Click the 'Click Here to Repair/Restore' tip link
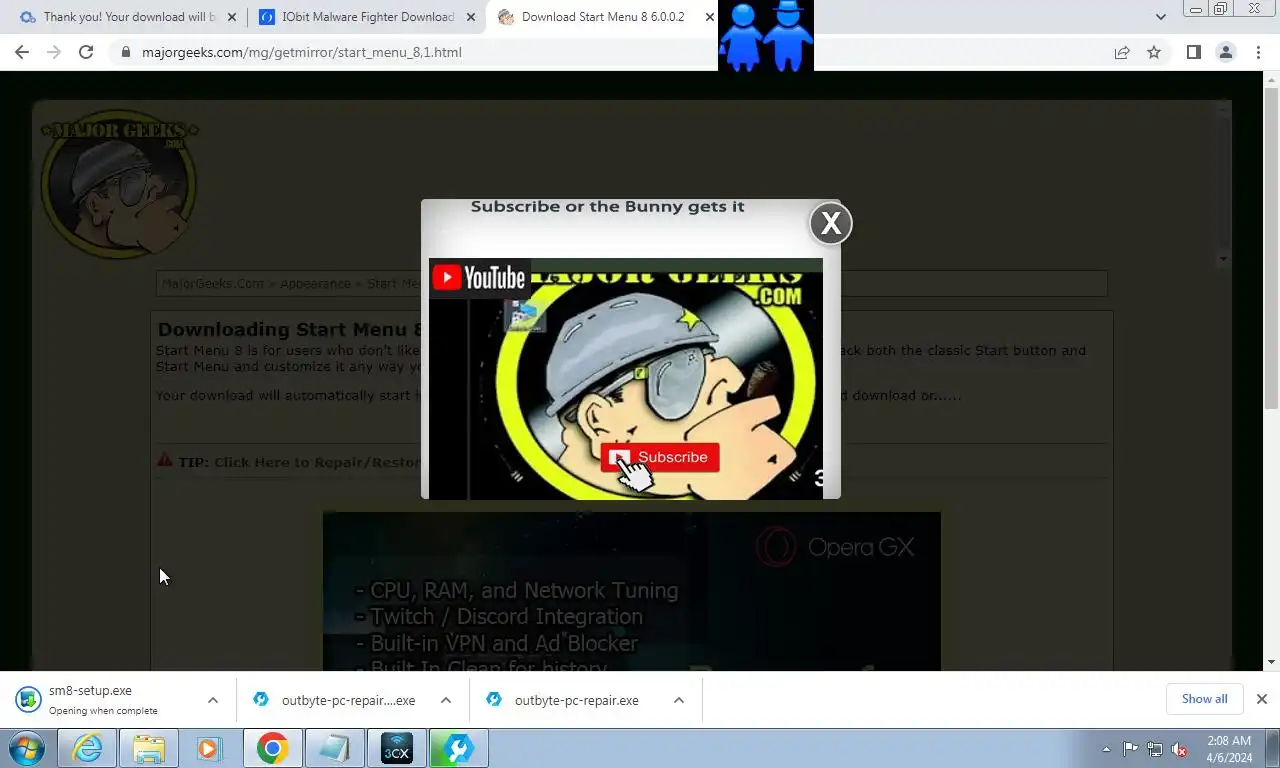Image resolution: width=1280 pixels, height=768 pixels. click(x=316, y=462)
